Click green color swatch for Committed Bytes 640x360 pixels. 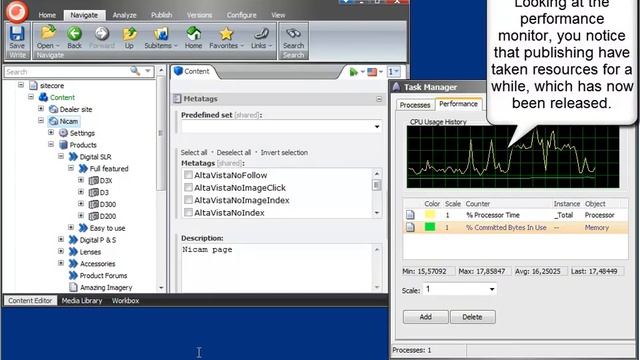[x=430, y=227]
